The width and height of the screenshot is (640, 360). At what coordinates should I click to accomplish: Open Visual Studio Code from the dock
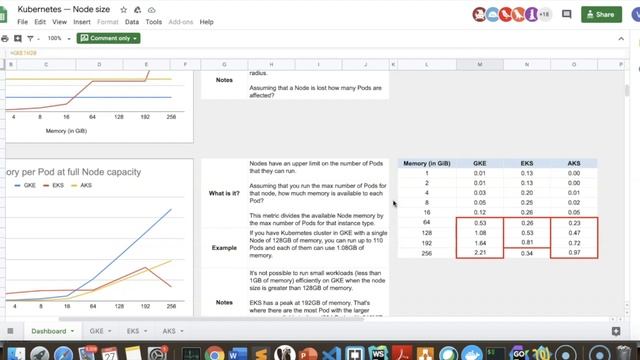[331, 353]
